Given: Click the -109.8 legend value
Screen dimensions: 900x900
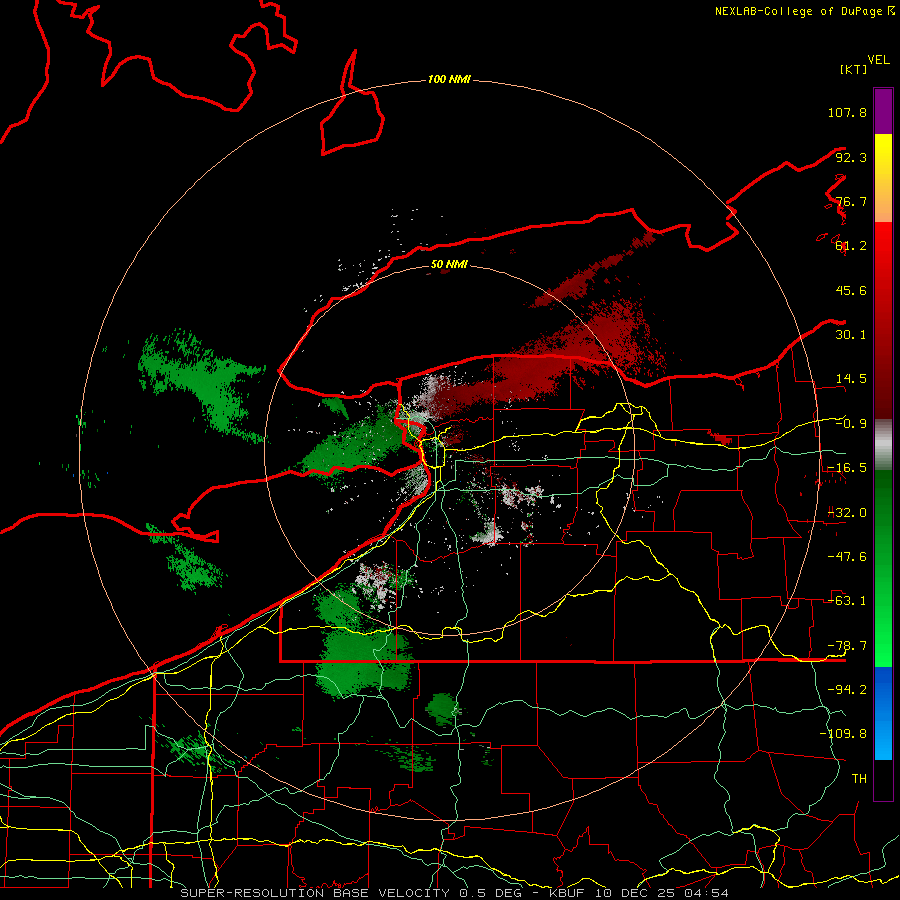Looking at the screenshot, I should (x=843, y=734).
